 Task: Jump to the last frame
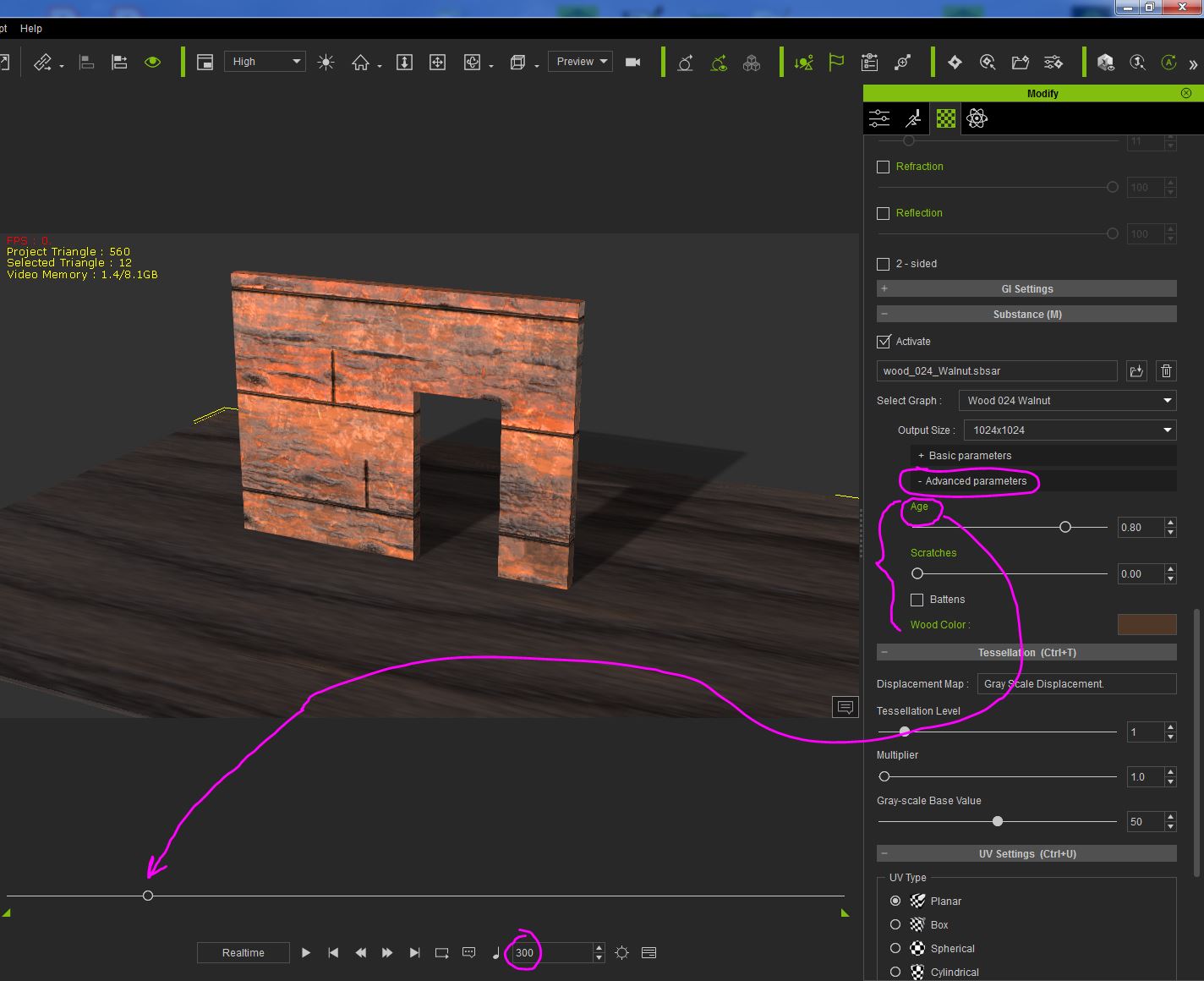(x=414, y=953)
